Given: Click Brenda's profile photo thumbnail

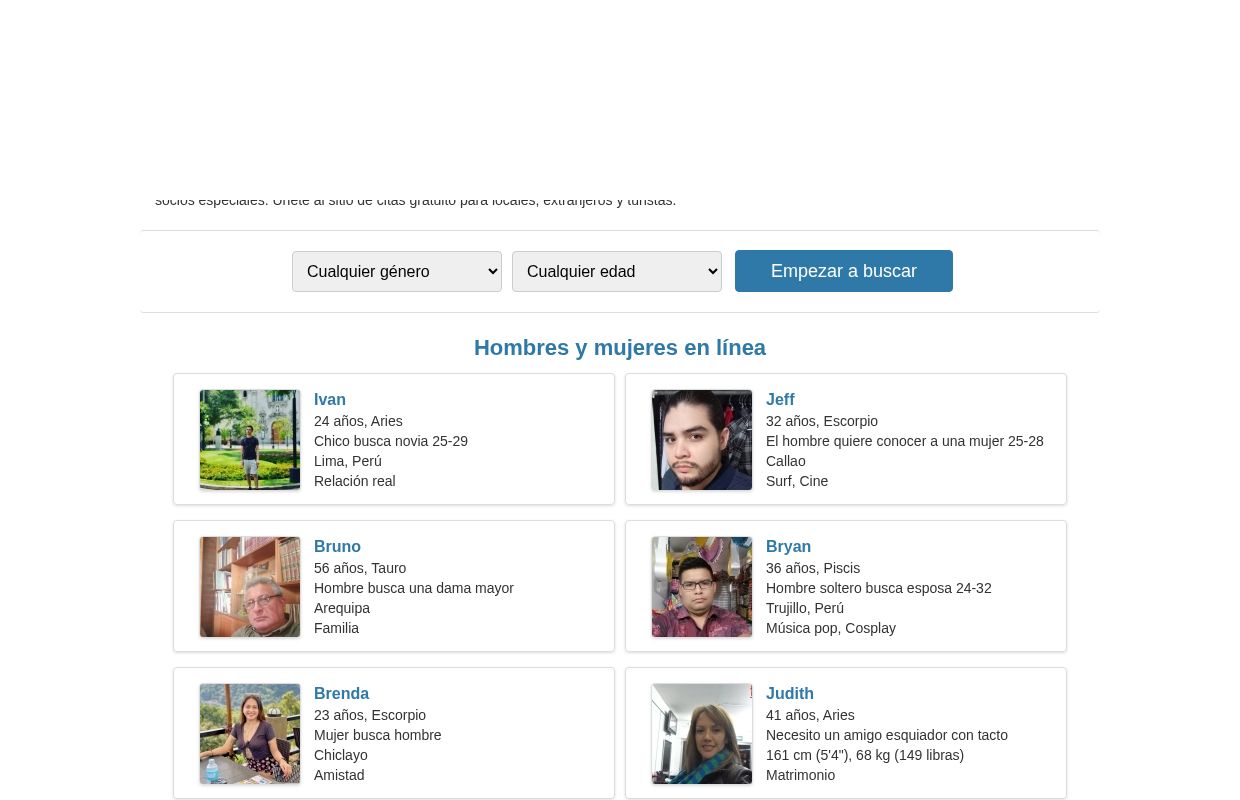Looking at the screenshot, I should (x=250, y=734).
